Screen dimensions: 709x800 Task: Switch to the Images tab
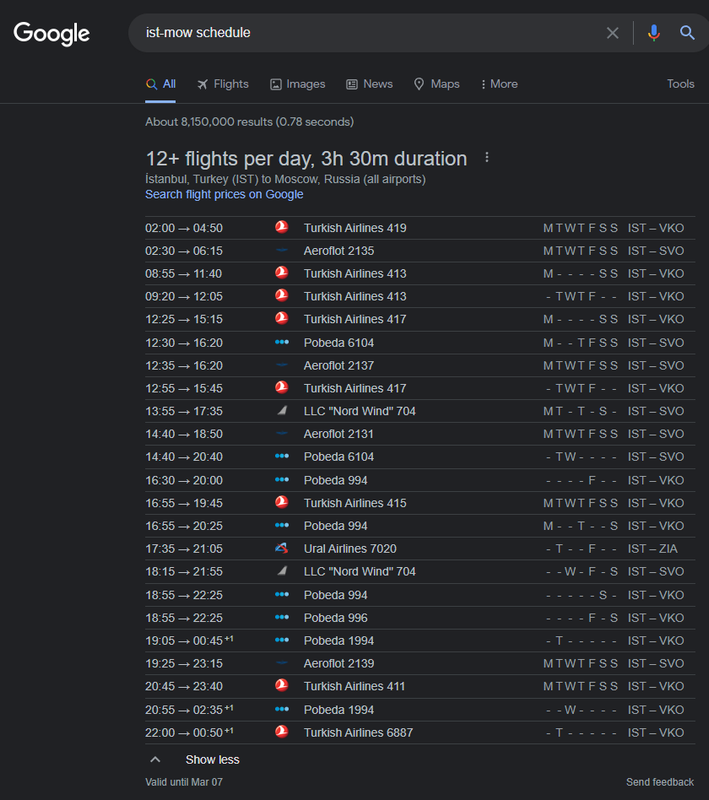coord(297,84)
